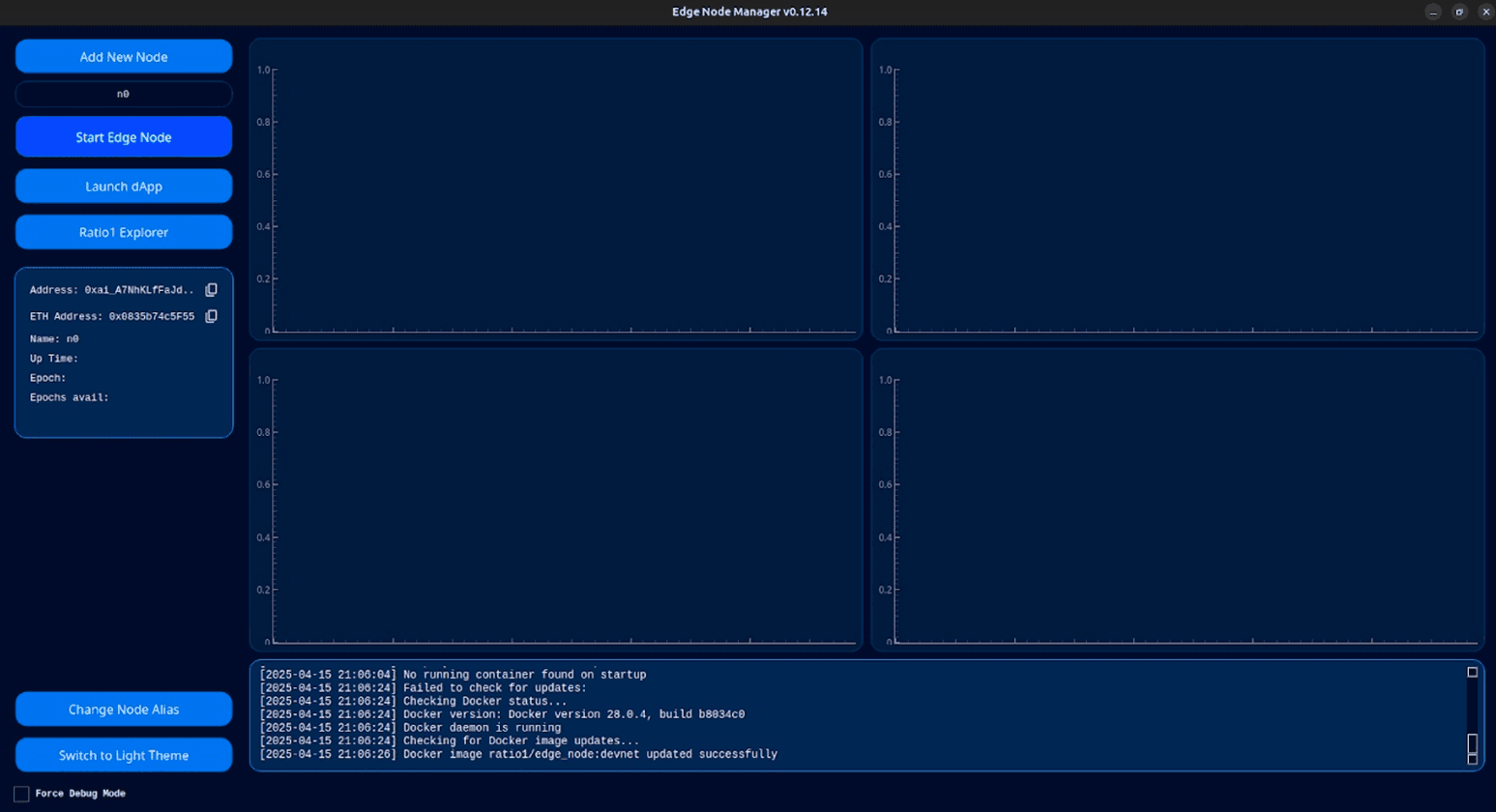Click the Add New Node button
Viewport: 1496px width, 812px height.
124,56
